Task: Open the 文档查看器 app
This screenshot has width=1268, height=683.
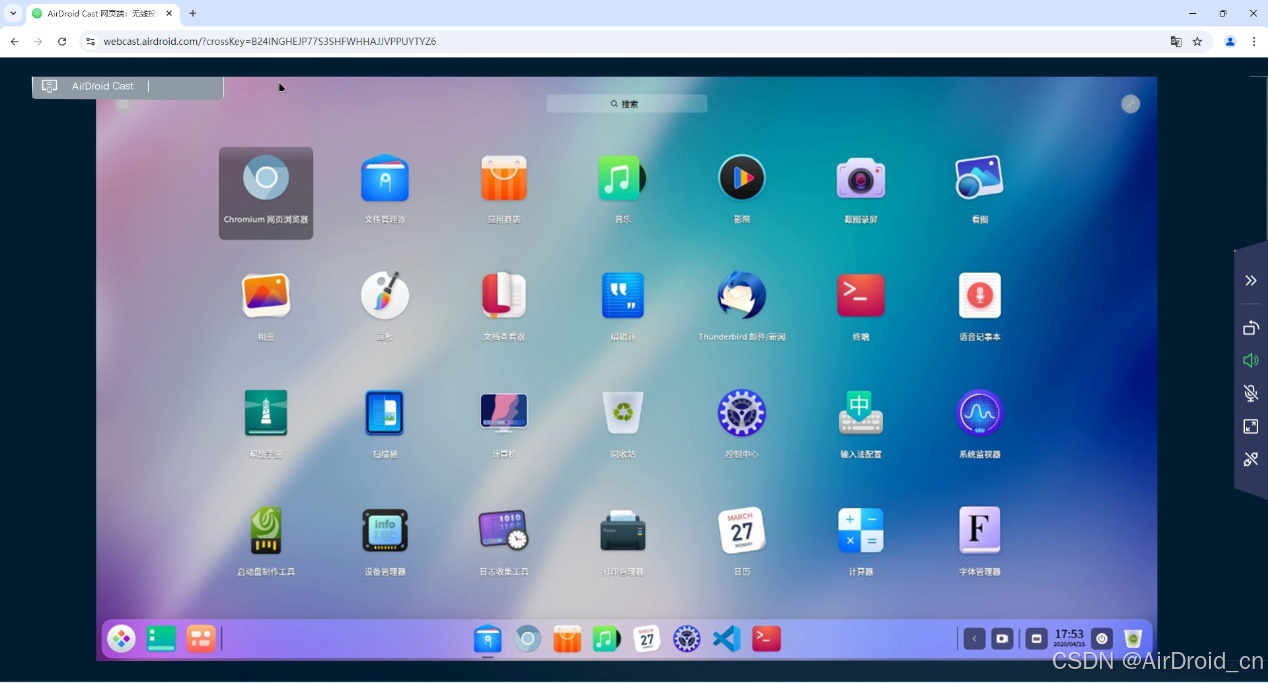Action: pos(503,296)
